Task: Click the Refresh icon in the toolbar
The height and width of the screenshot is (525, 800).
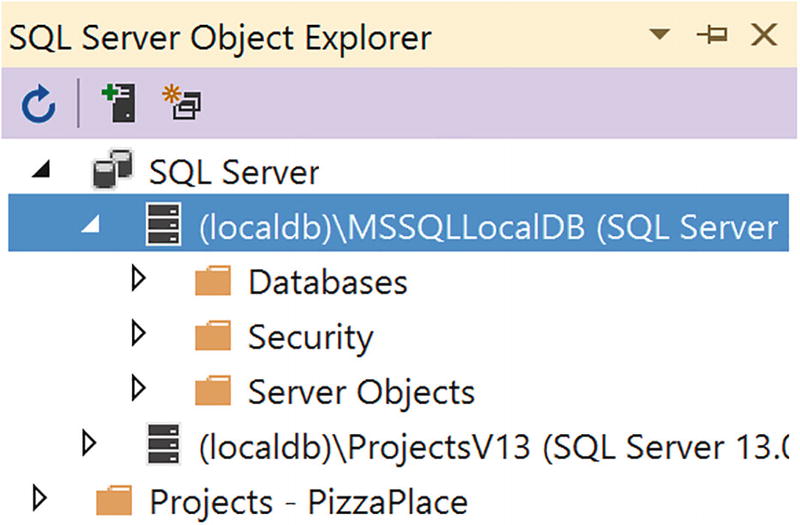Action: click(x=38, y=104)
